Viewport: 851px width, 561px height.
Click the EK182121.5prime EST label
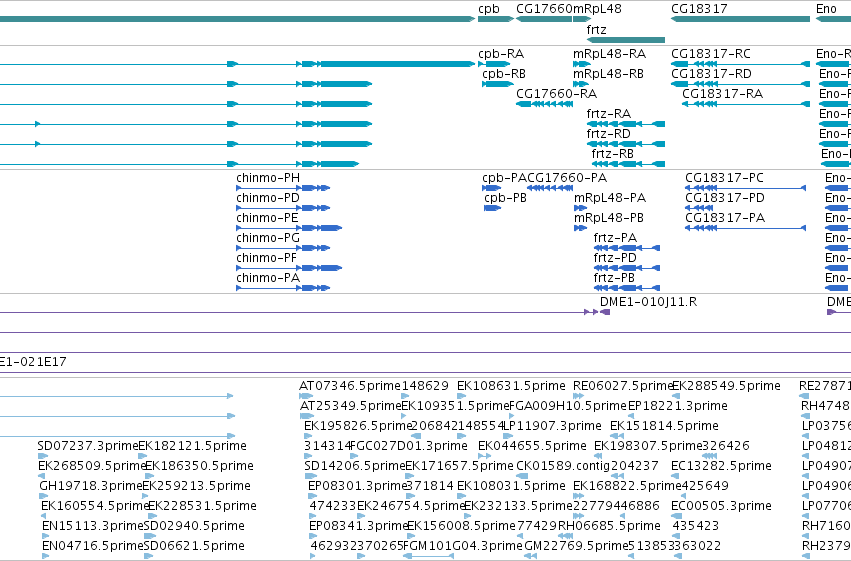[x=193, y=446]
